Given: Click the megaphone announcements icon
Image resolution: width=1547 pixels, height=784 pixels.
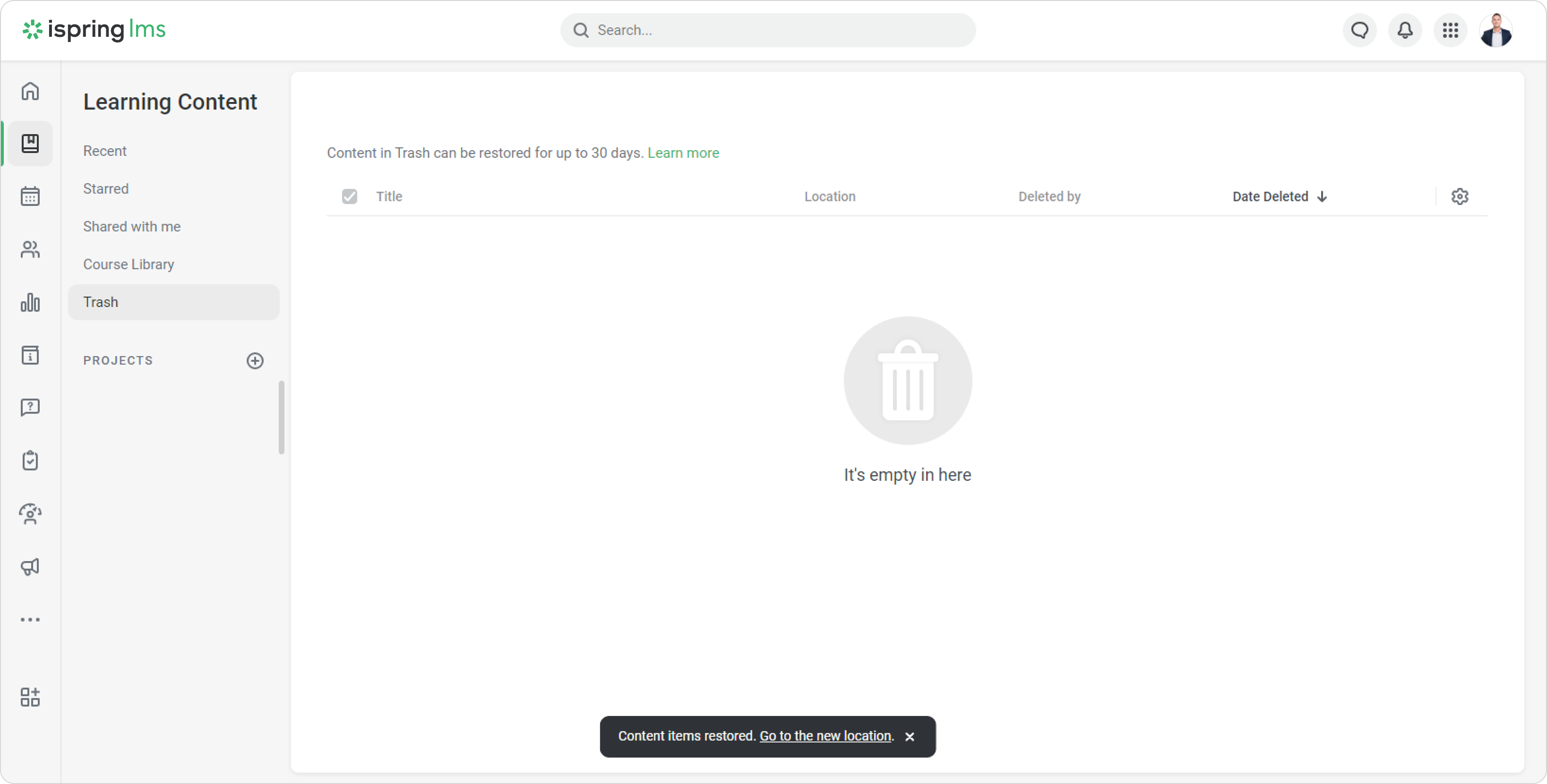Looking at the screenshot, I should [x=30, y=567].
